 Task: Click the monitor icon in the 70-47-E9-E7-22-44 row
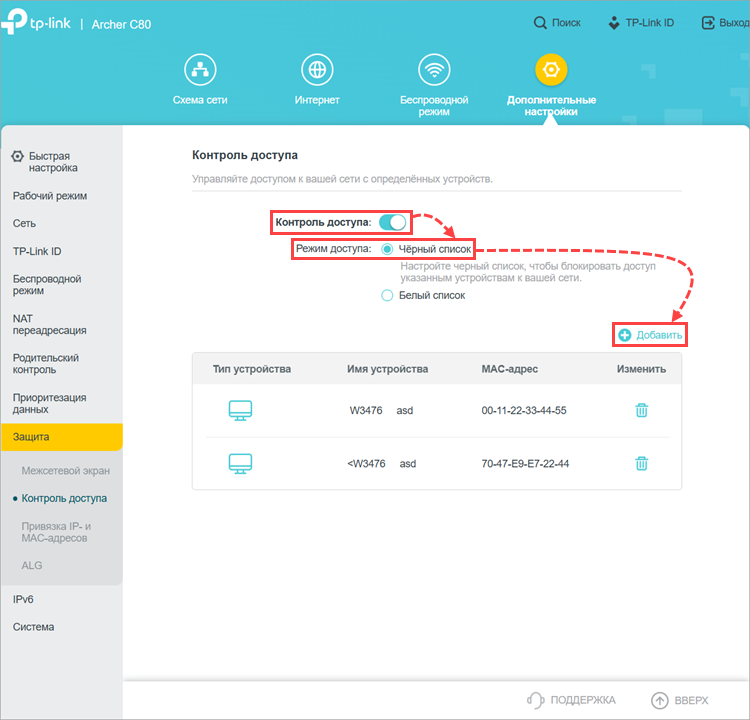pyautogui.click(x=240, y=464)
